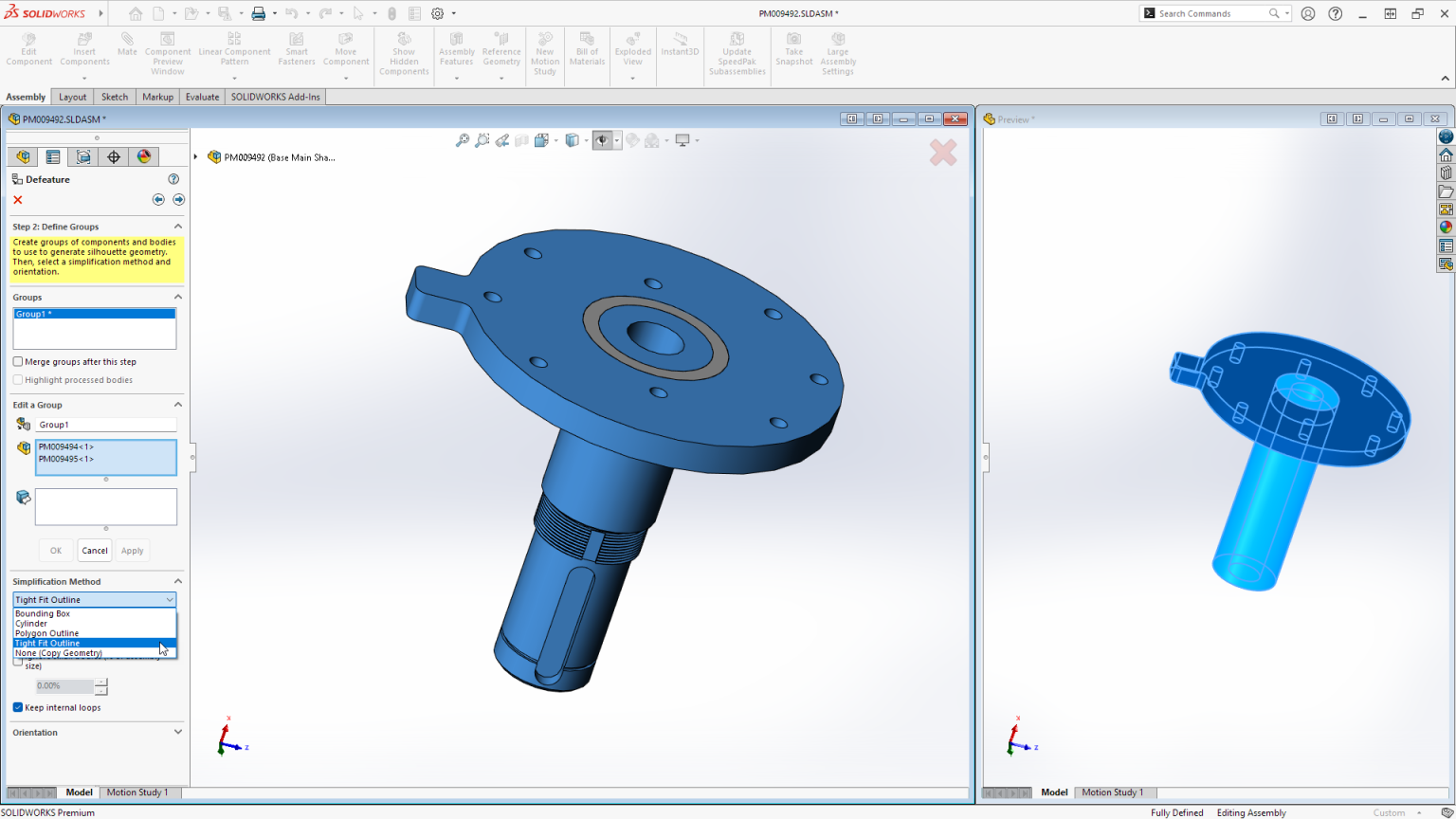Collapse the Step 2: Define Groups section

click(176, 226)
